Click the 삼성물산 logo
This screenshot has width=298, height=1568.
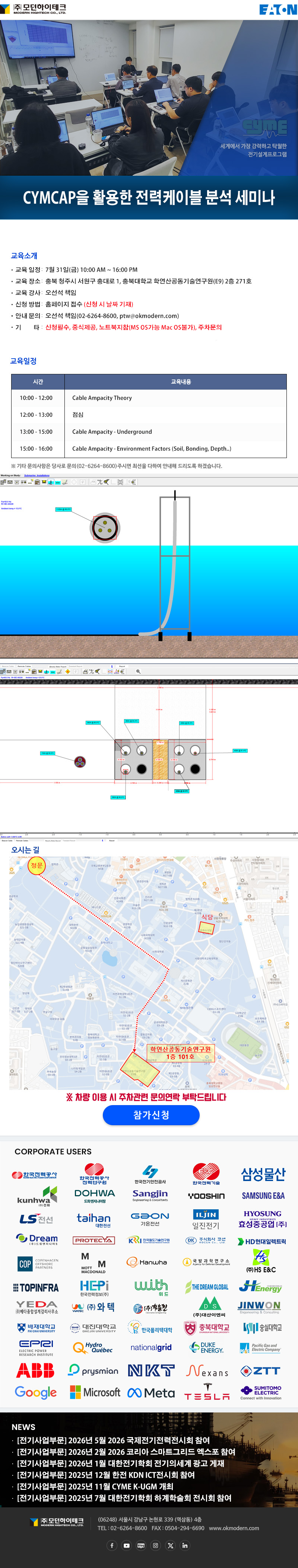[x=263, y=1174]
